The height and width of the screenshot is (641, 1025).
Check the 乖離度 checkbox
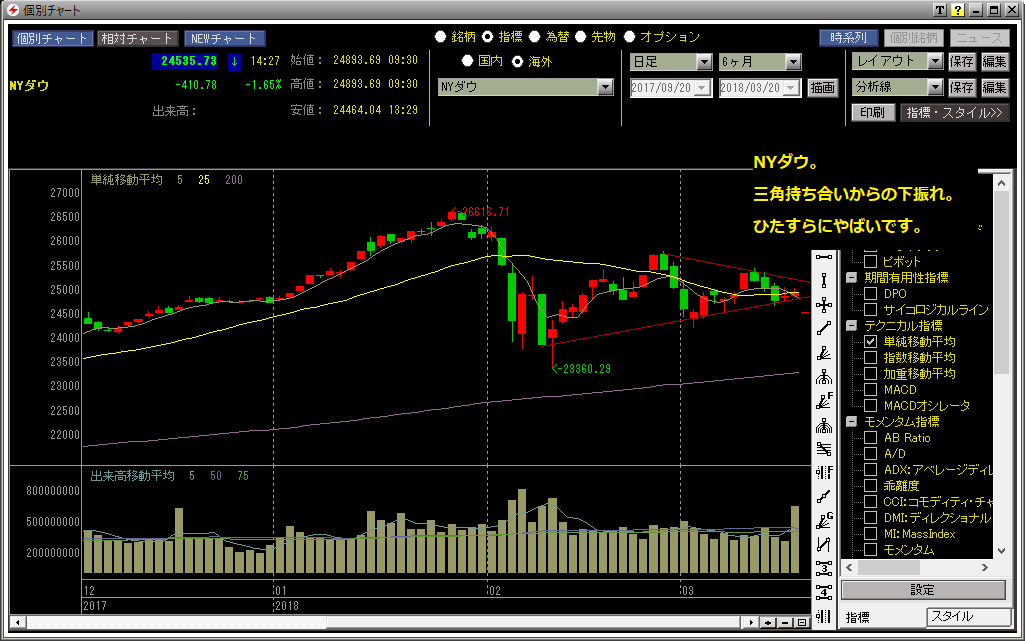871,485
